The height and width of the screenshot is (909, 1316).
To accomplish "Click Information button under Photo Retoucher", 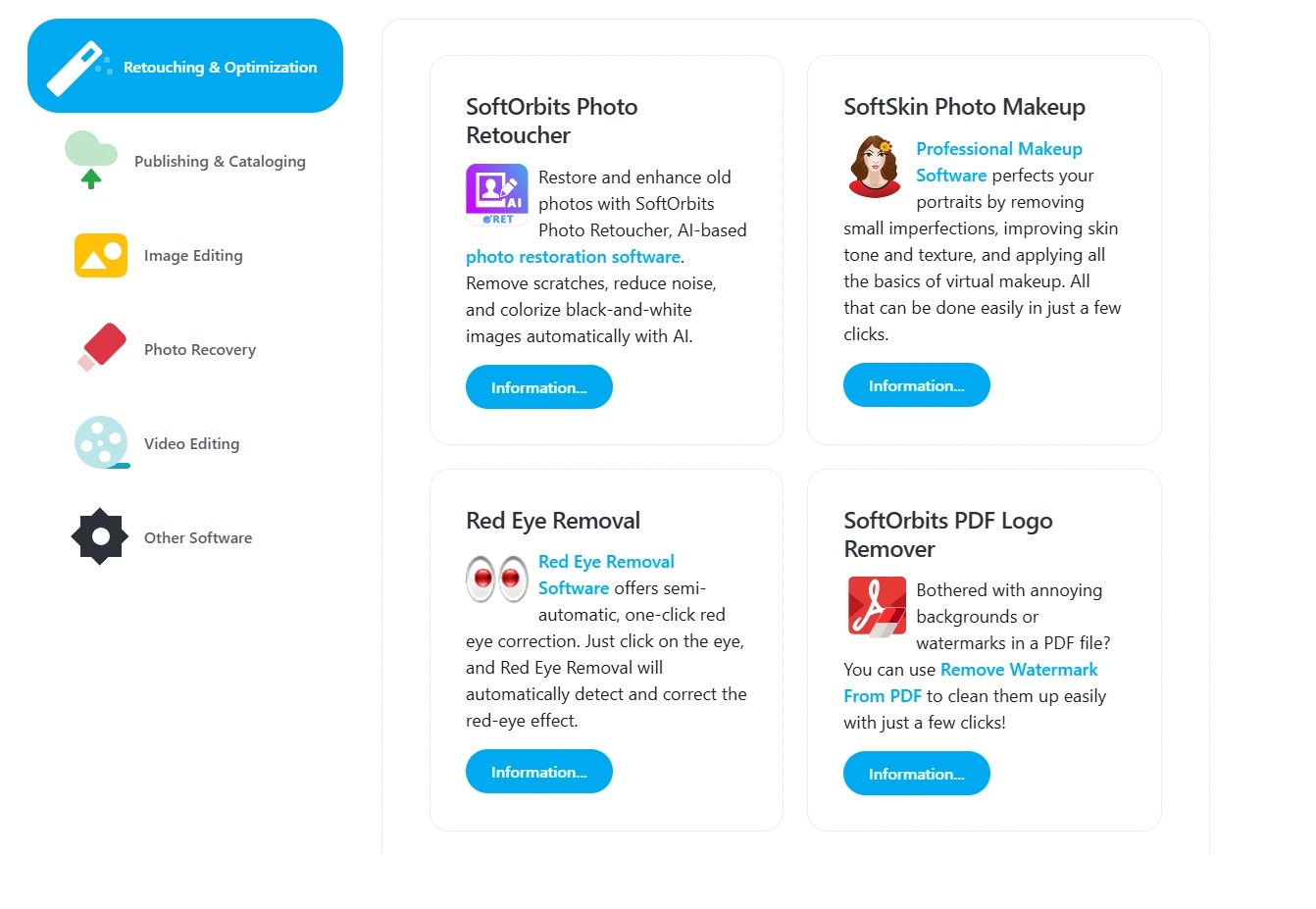I will tap(539, 387).
